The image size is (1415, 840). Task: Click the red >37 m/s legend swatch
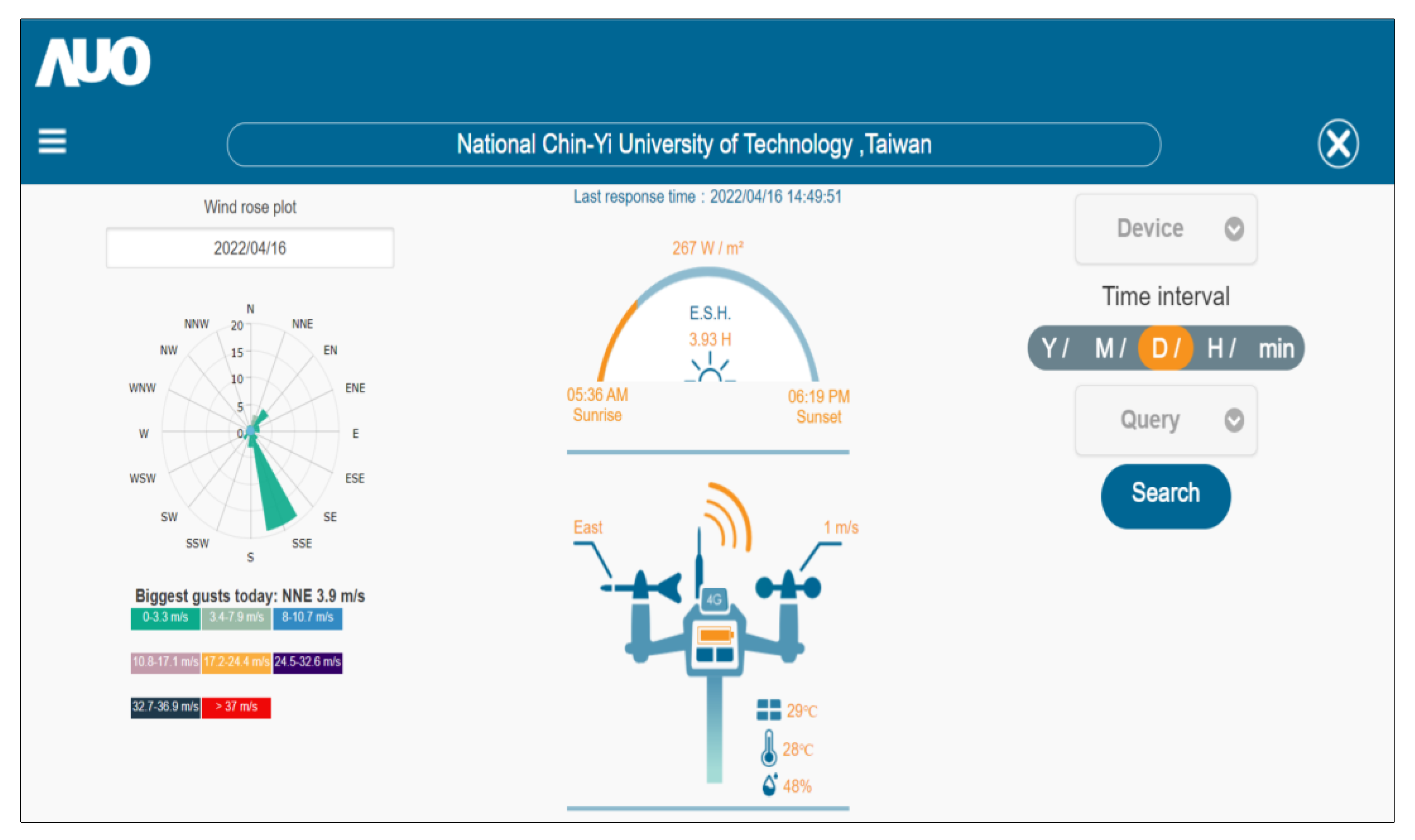pyautogui.click(x=236, y=707)
